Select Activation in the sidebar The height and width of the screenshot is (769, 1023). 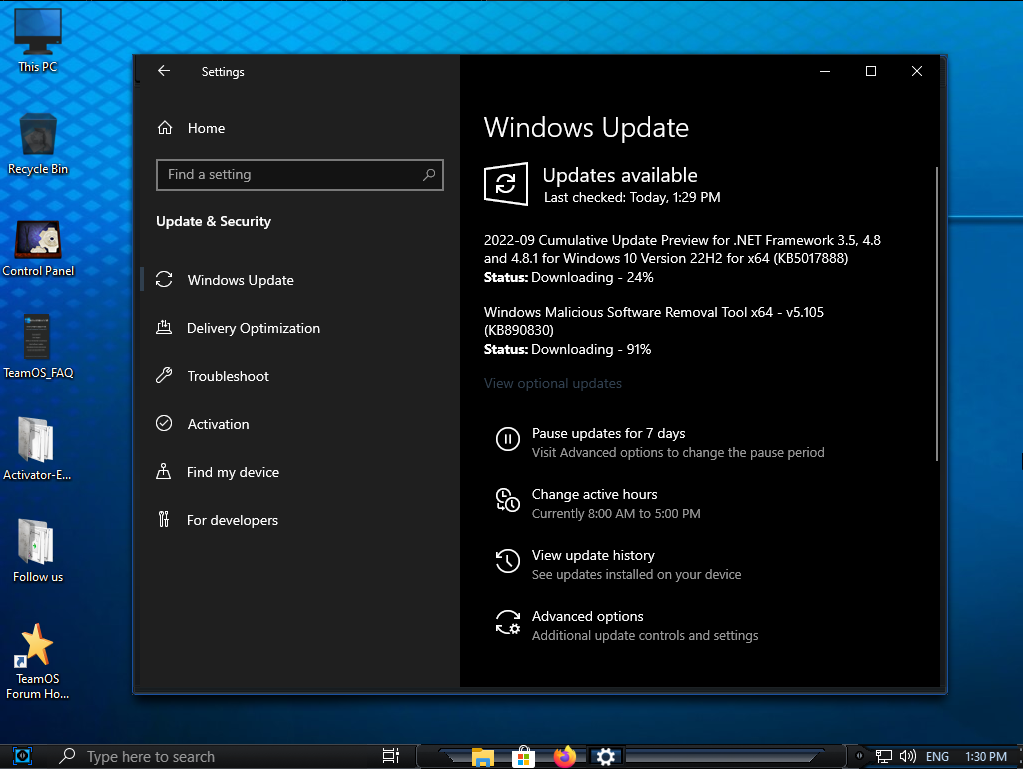tap(218, 424)
